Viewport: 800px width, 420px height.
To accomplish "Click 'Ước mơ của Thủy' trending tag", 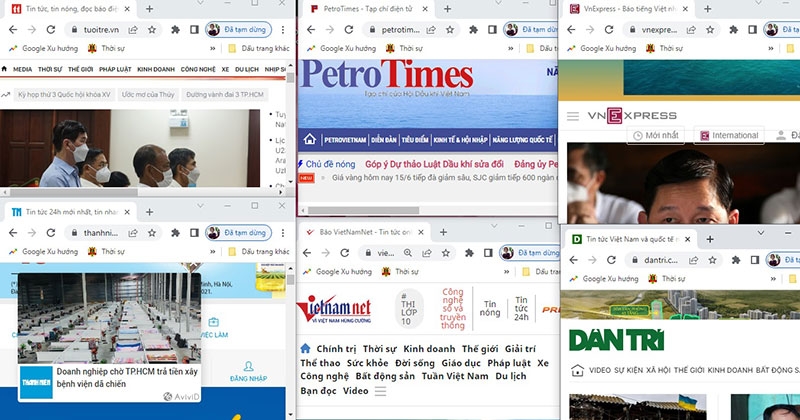I will click(148, 94).
